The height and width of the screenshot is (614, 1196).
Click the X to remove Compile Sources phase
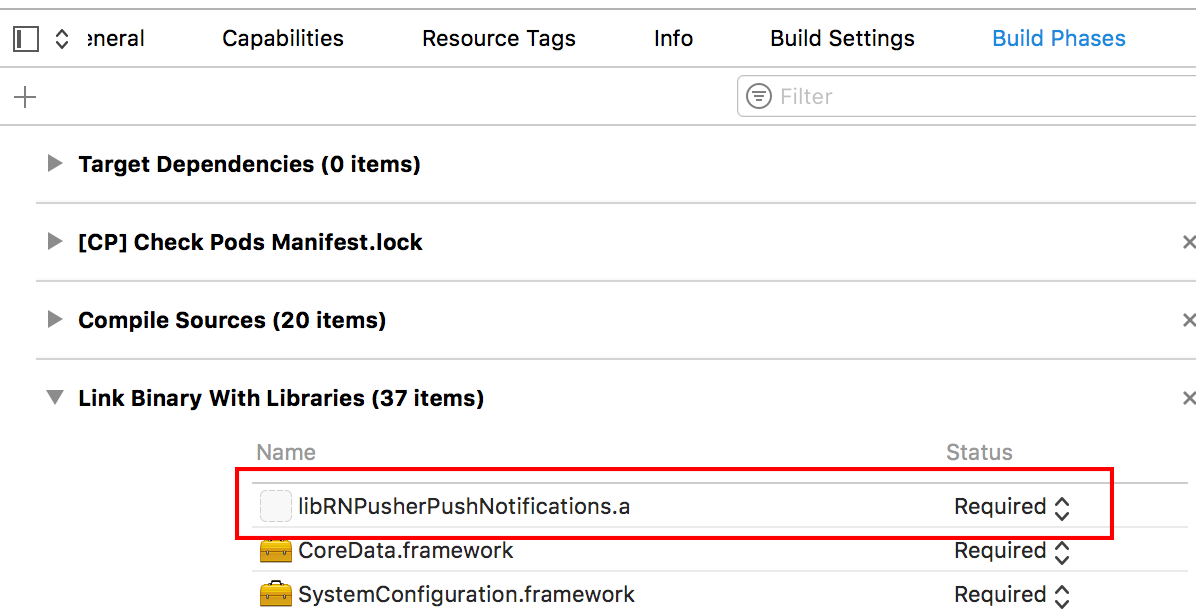1189,320
